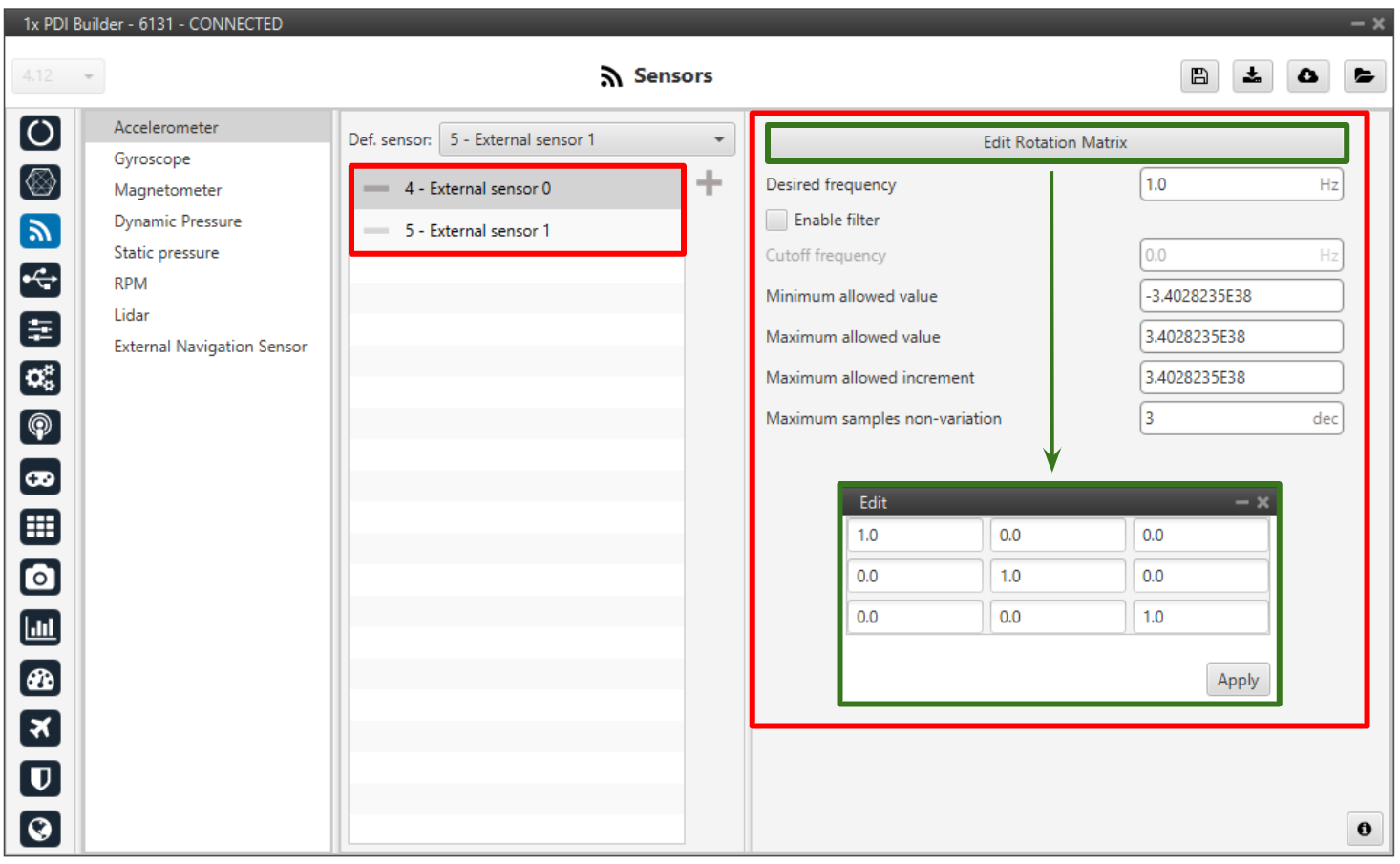Select External Navigation Sensor item
This screenshot has height=864, width=1400.
(x=210, y=347)
